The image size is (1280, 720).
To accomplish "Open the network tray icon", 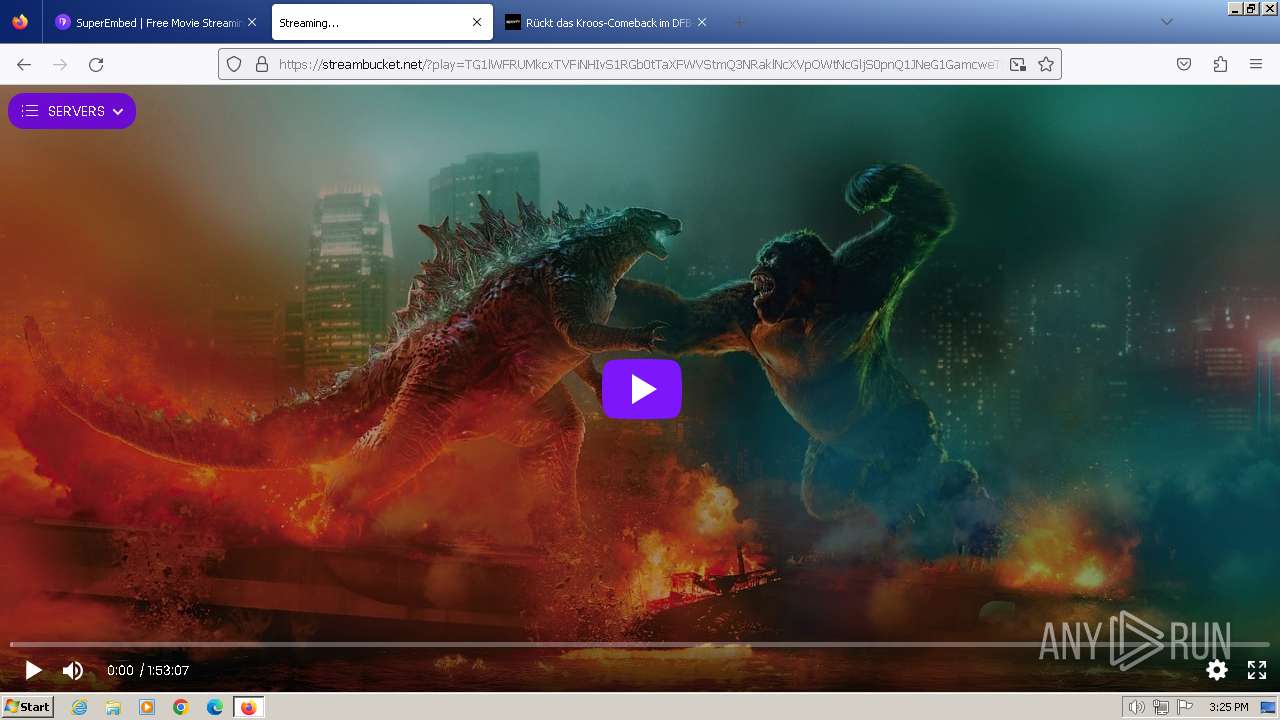I will point(1161,707).
